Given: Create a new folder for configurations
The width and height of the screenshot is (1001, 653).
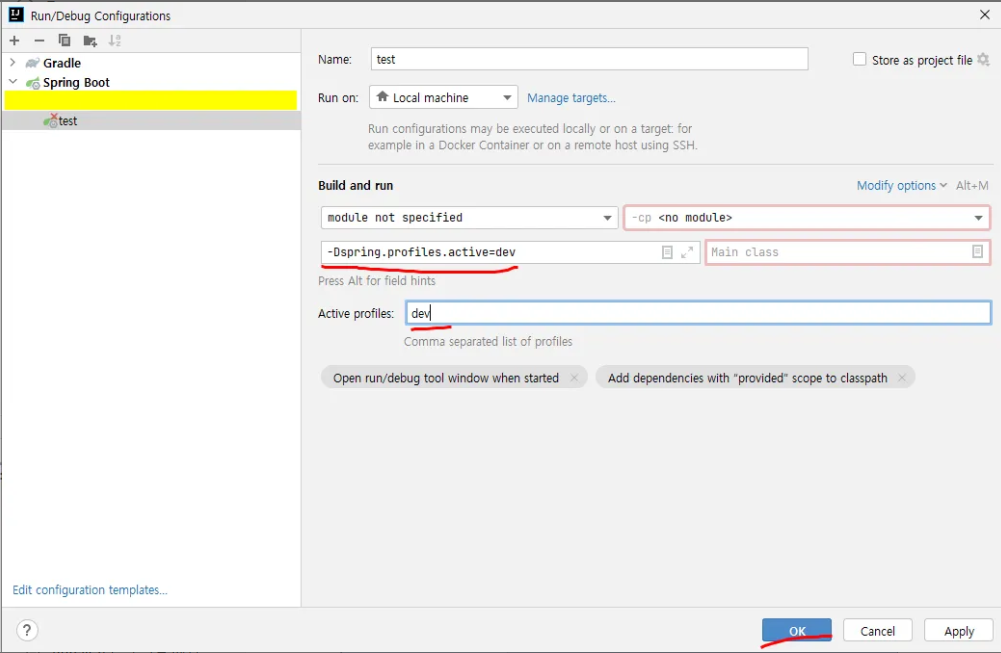Looking at the screenshot, I should 89,41.
